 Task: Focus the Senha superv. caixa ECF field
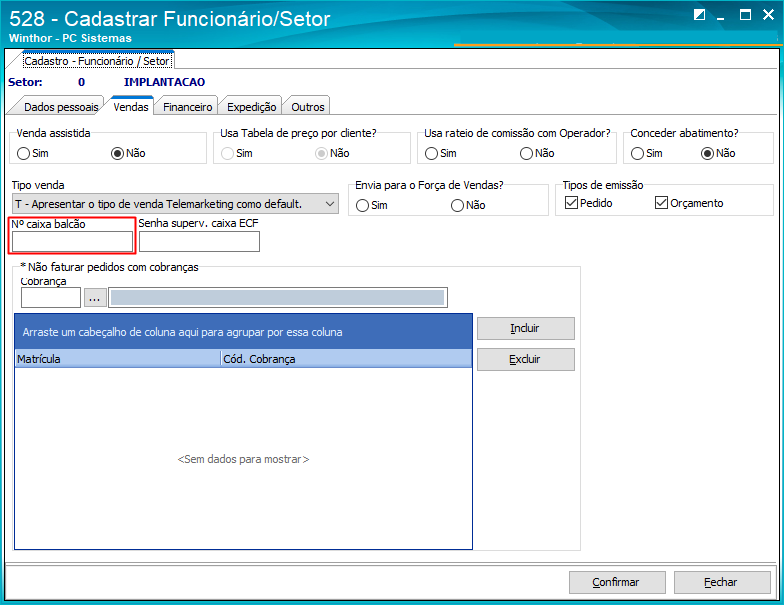coord(200,242)
